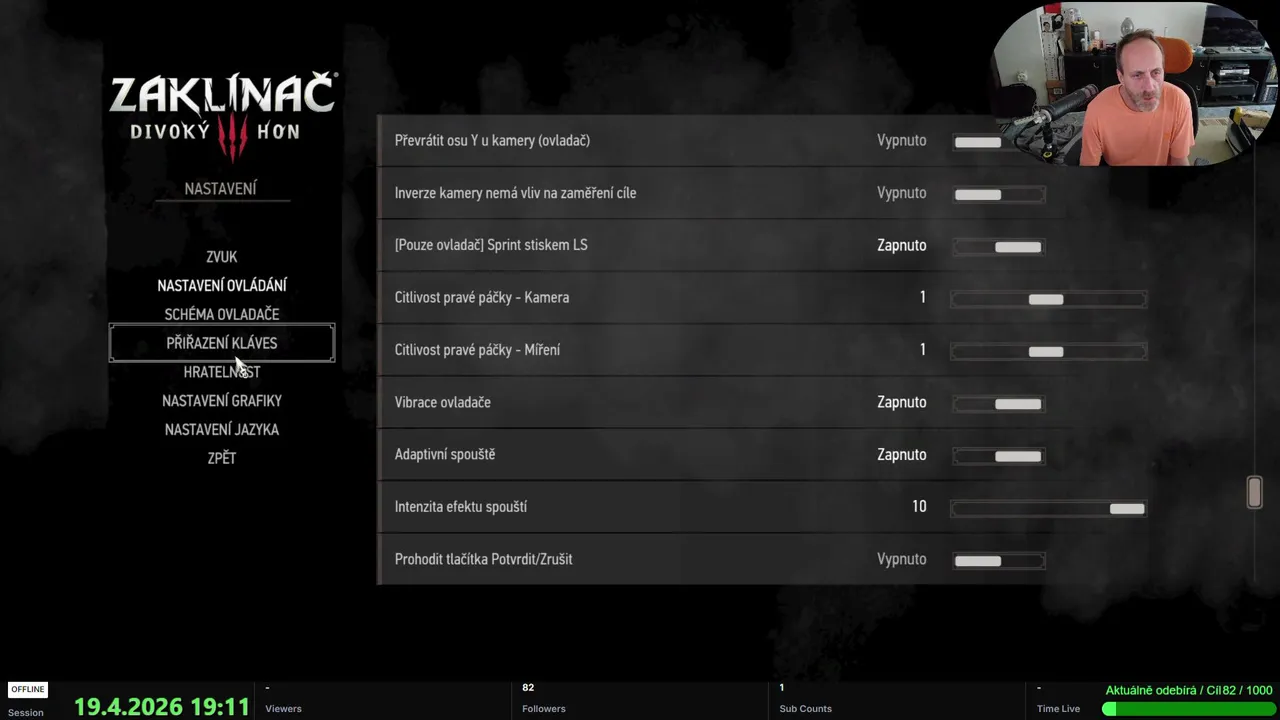The height and width of the screenshot is (720, 1280).
Task: Click the Followers count 82
Action: pos(528,688)
